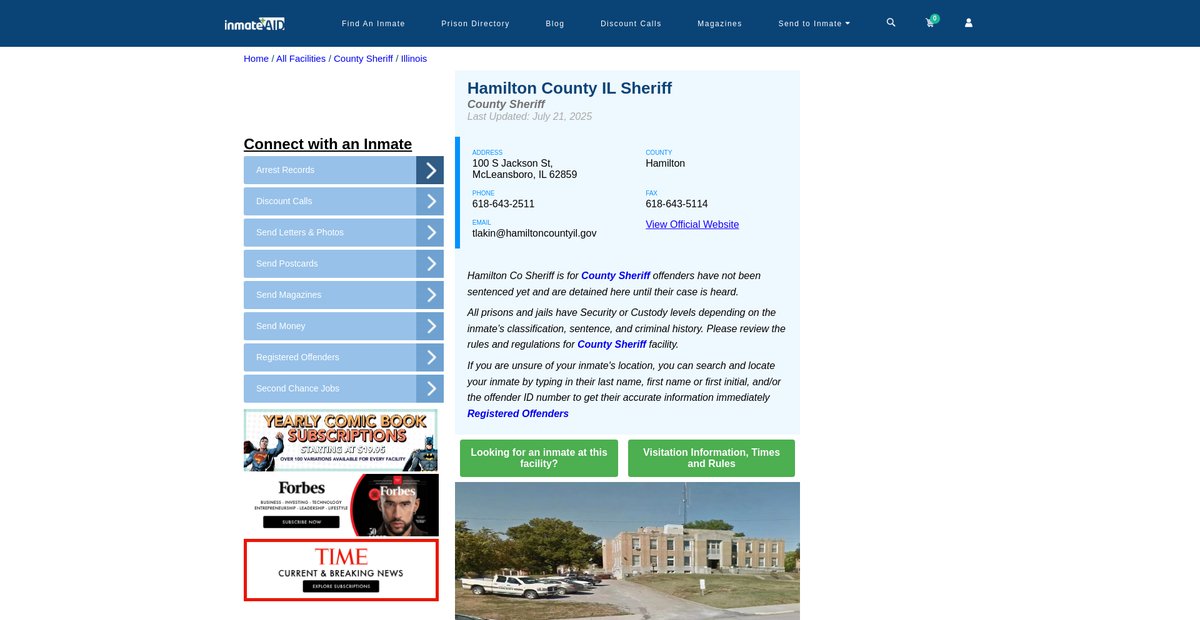Click the InmateAID logo
Screen dimensions: 1200x620
255,23
